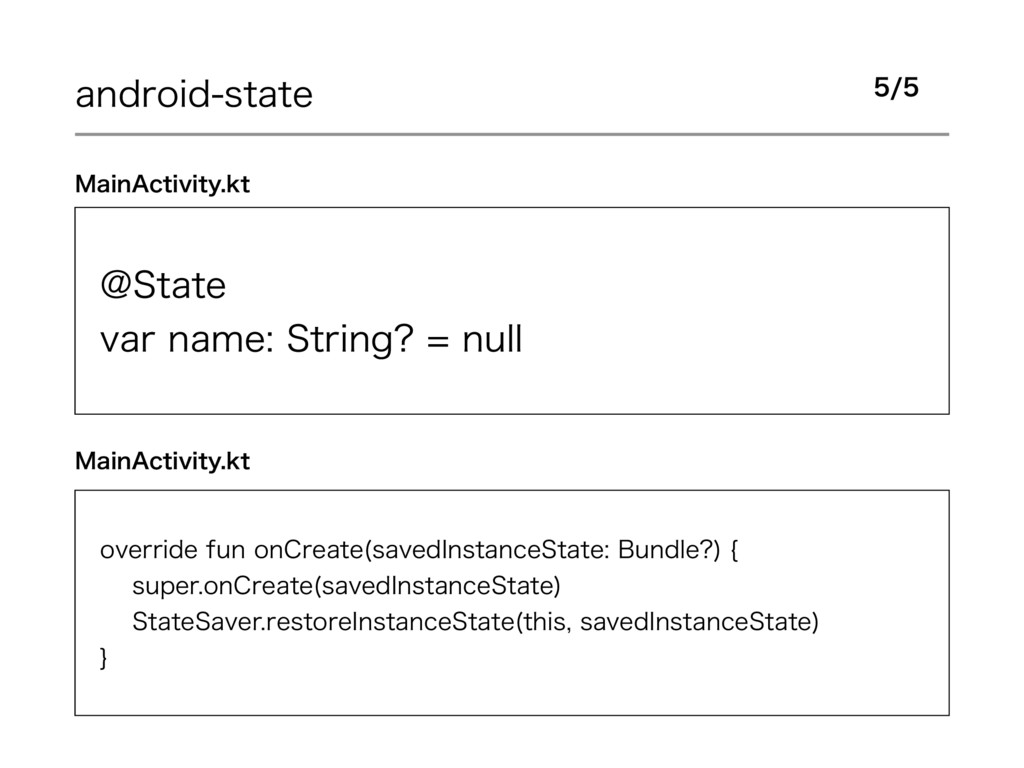
Task: Click the divider line under the title
Action: (x=512, y=134)
